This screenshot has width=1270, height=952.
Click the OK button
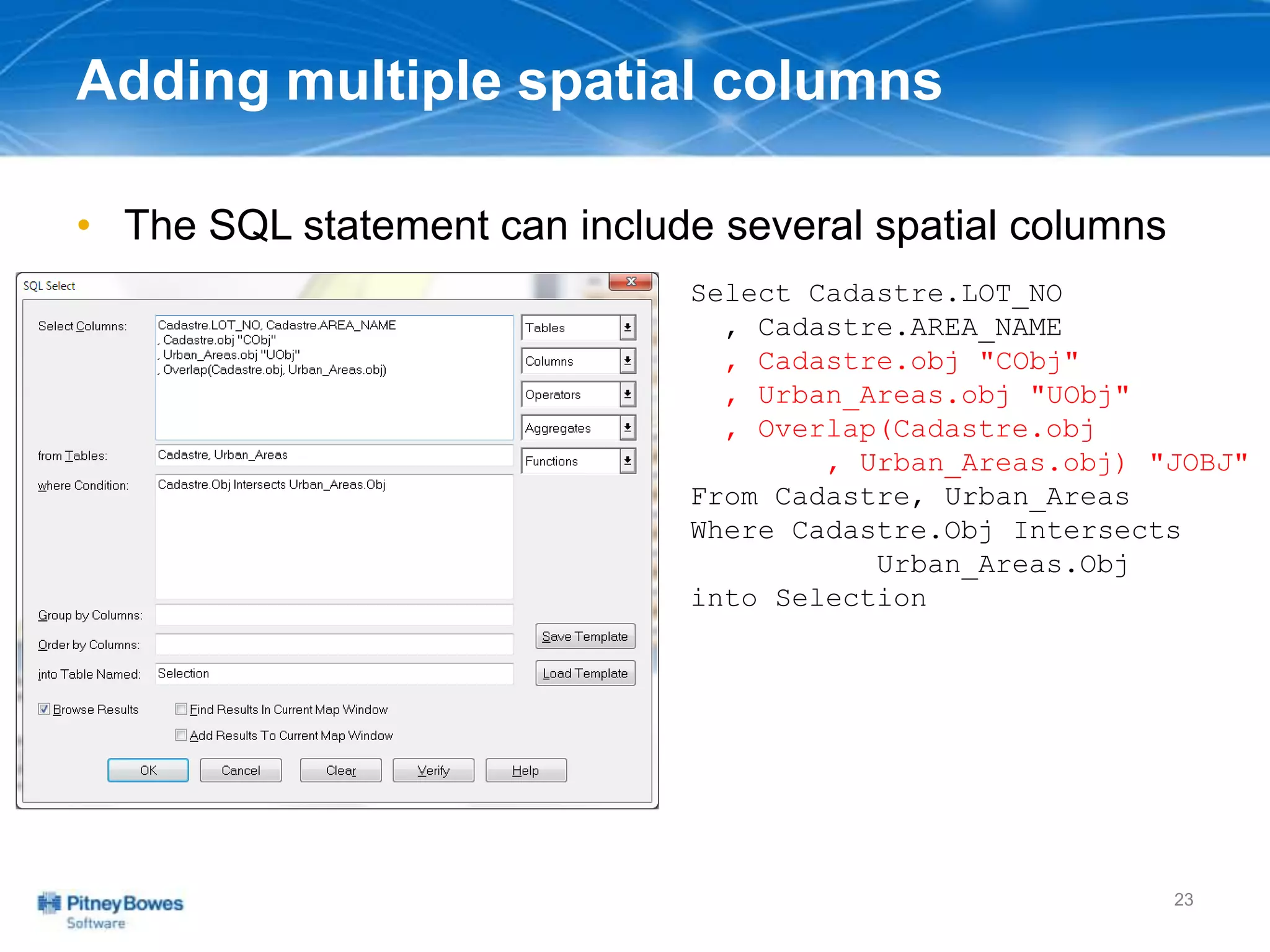[x=148, y=770]
